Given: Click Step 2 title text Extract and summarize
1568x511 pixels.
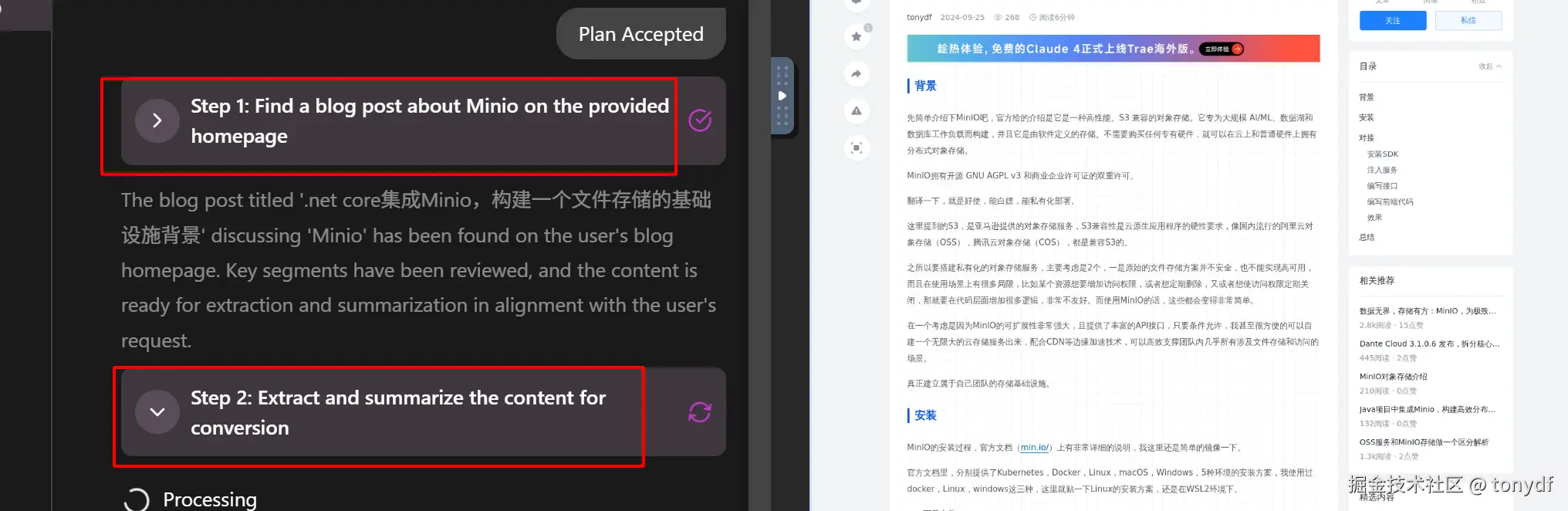Looking at the screenshot, I should [x=398, y=412].
